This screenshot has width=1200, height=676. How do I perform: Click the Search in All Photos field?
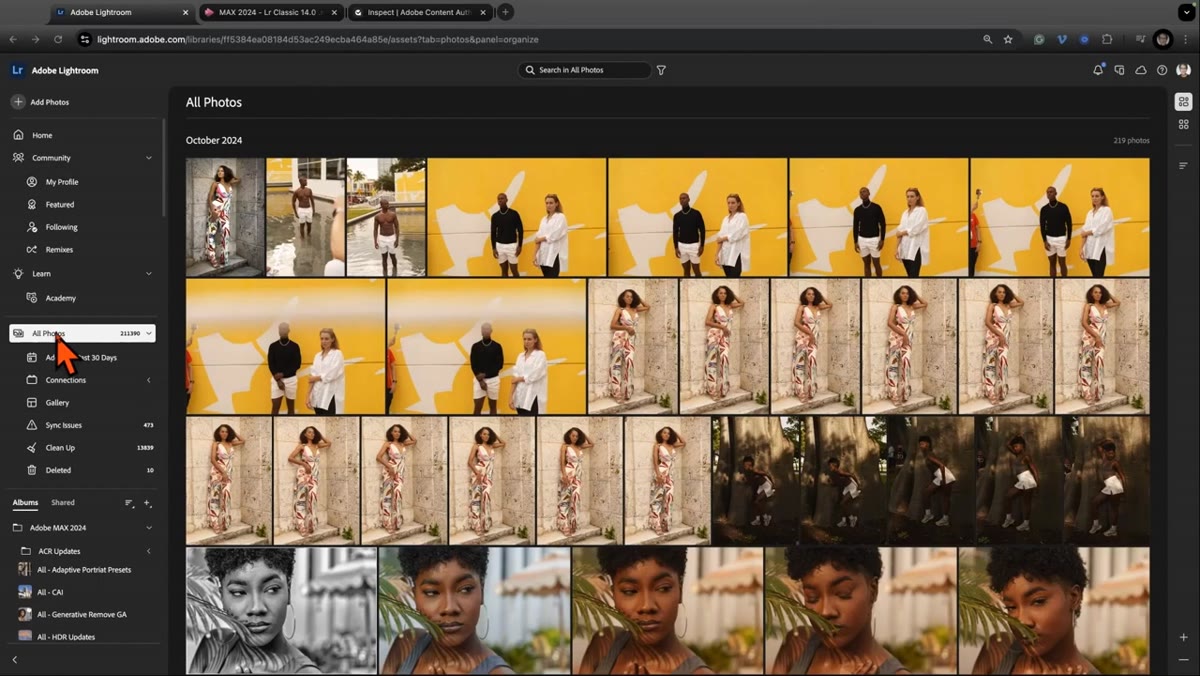[x=584, y=70]
